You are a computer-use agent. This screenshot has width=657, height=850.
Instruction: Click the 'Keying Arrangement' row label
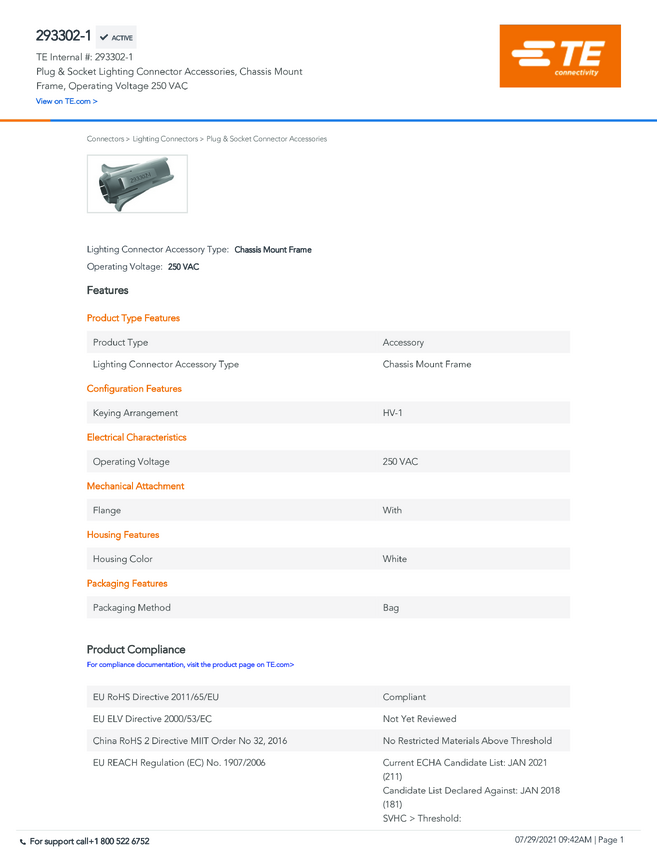tap(135, 413)
